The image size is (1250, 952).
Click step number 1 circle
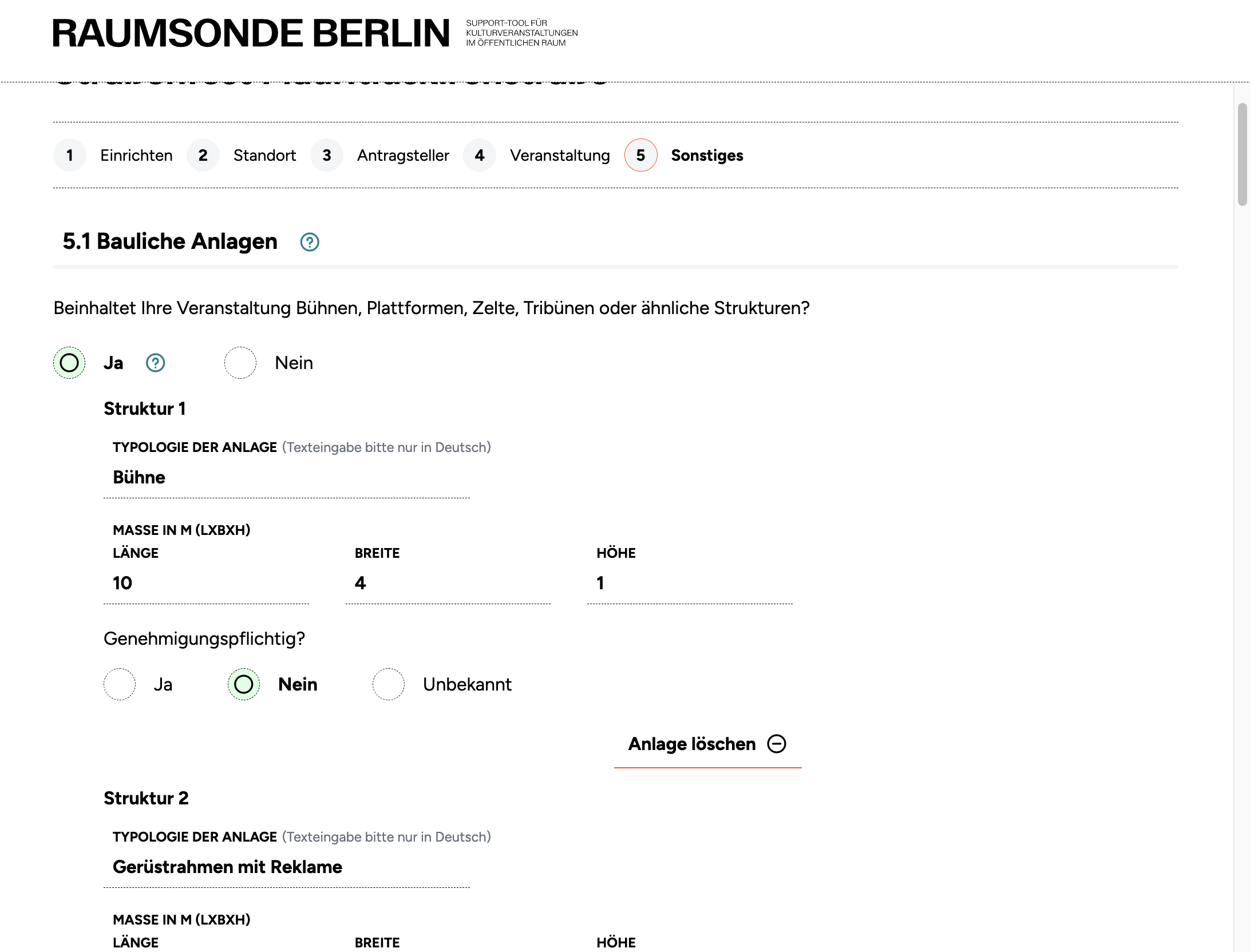70,155
